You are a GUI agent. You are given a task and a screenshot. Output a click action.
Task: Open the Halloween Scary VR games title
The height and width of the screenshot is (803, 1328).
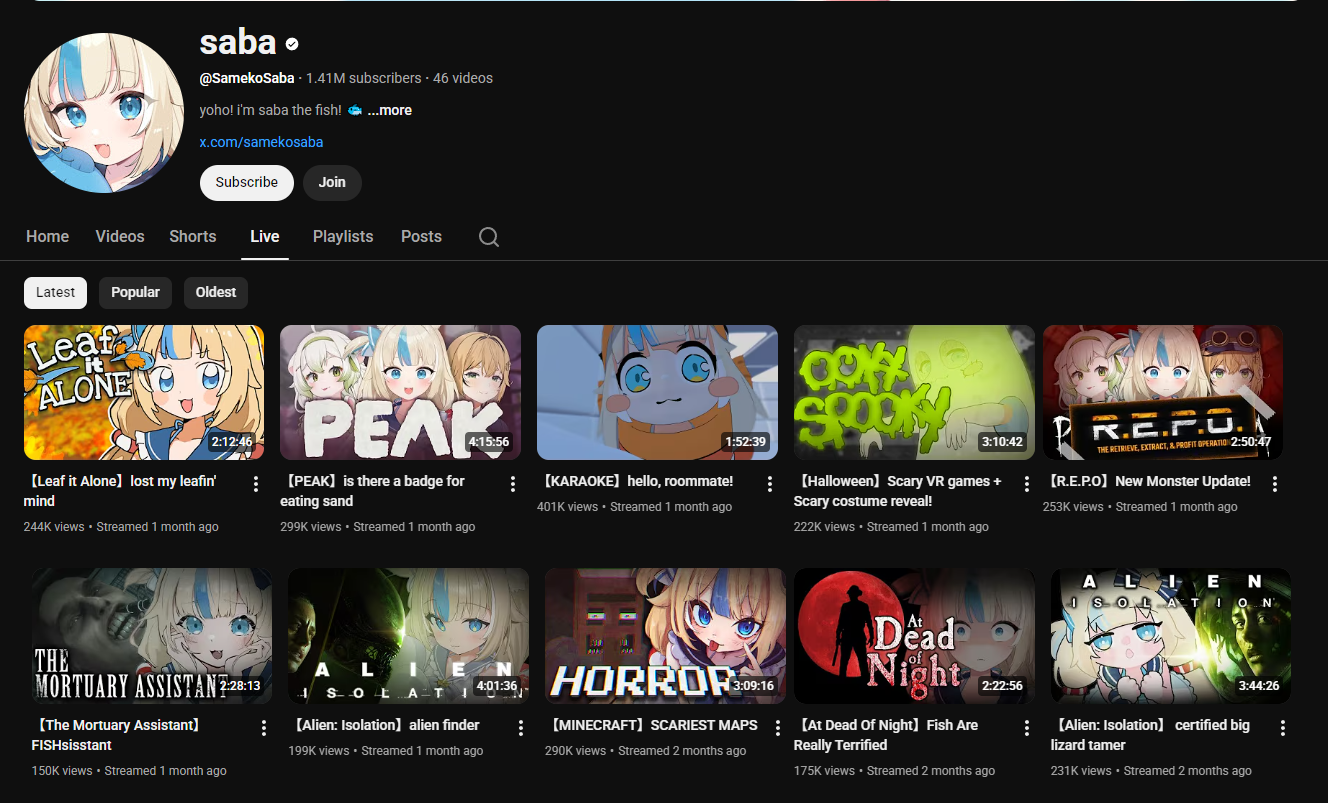[x=898, y=491]
